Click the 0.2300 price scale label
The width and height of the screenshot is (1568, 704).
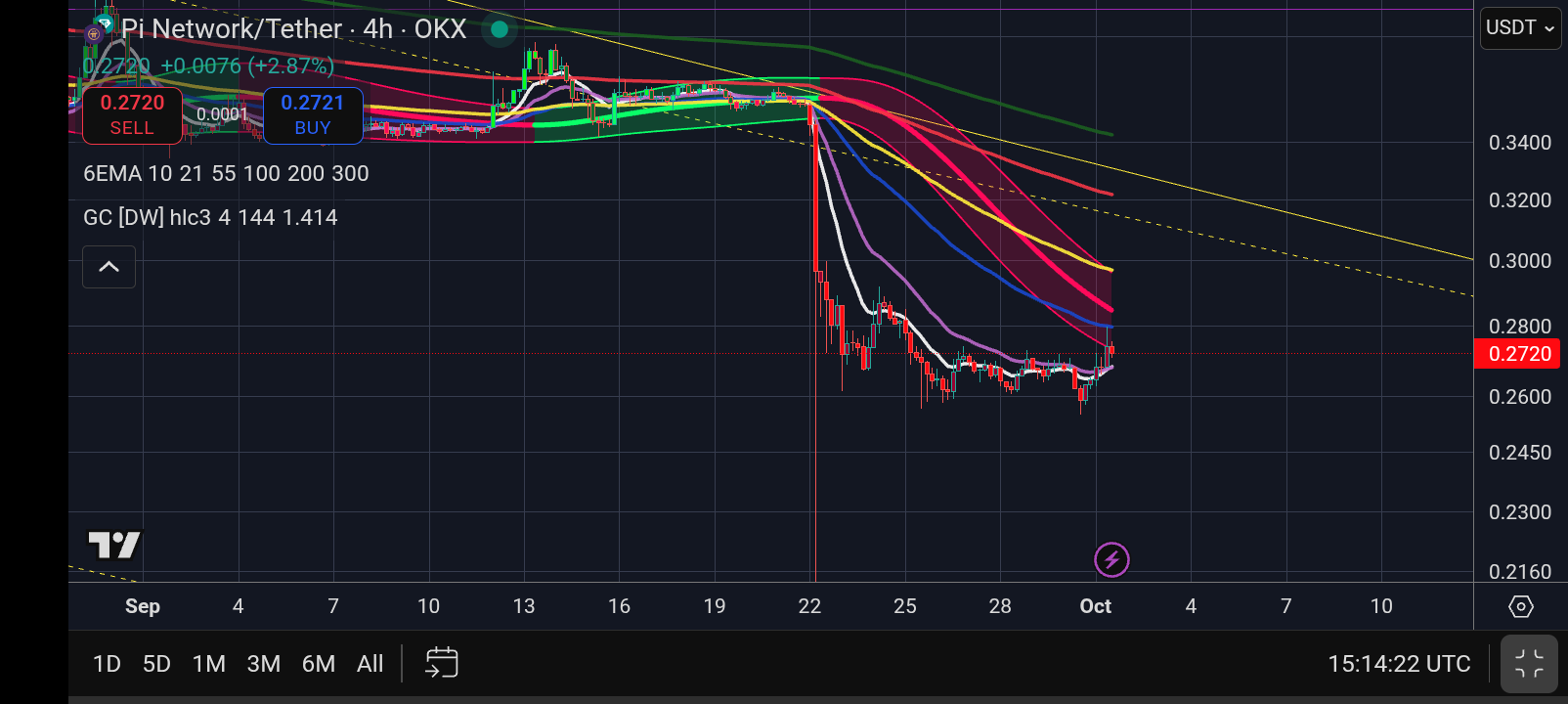pos(1520,512)
